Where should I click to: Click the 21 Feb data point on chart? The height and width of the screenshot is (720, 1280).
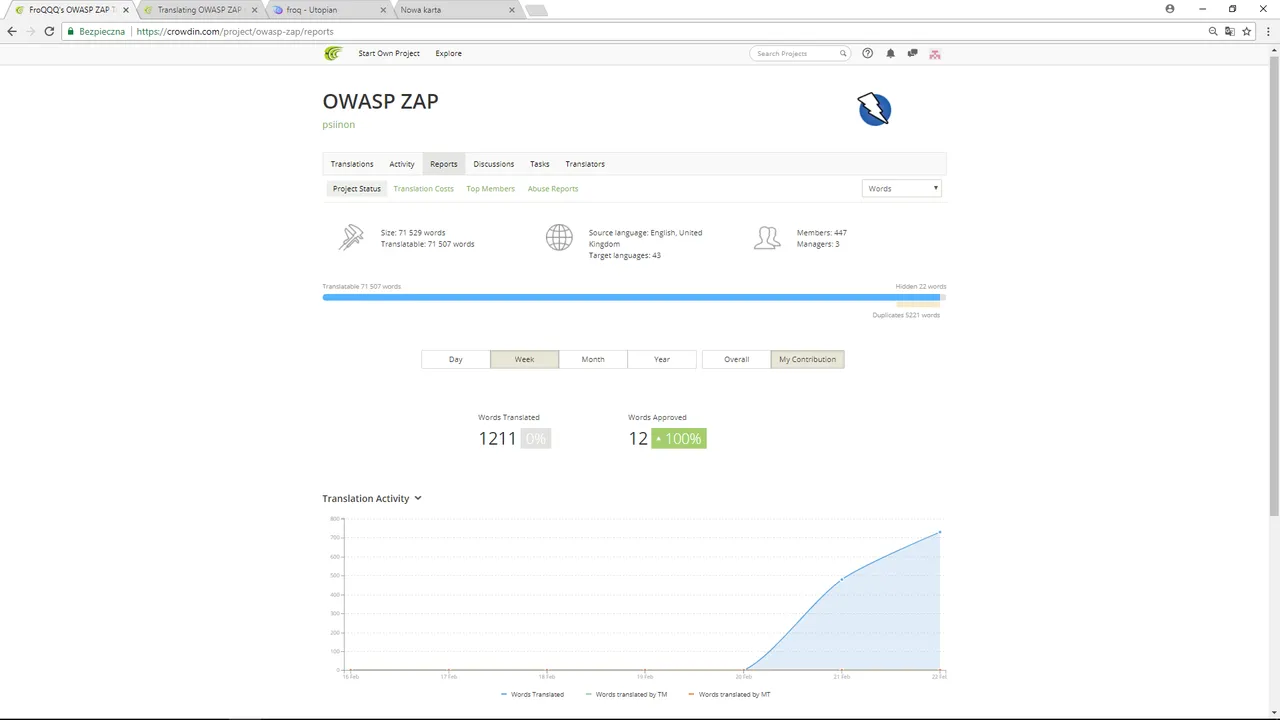[841, 579]
